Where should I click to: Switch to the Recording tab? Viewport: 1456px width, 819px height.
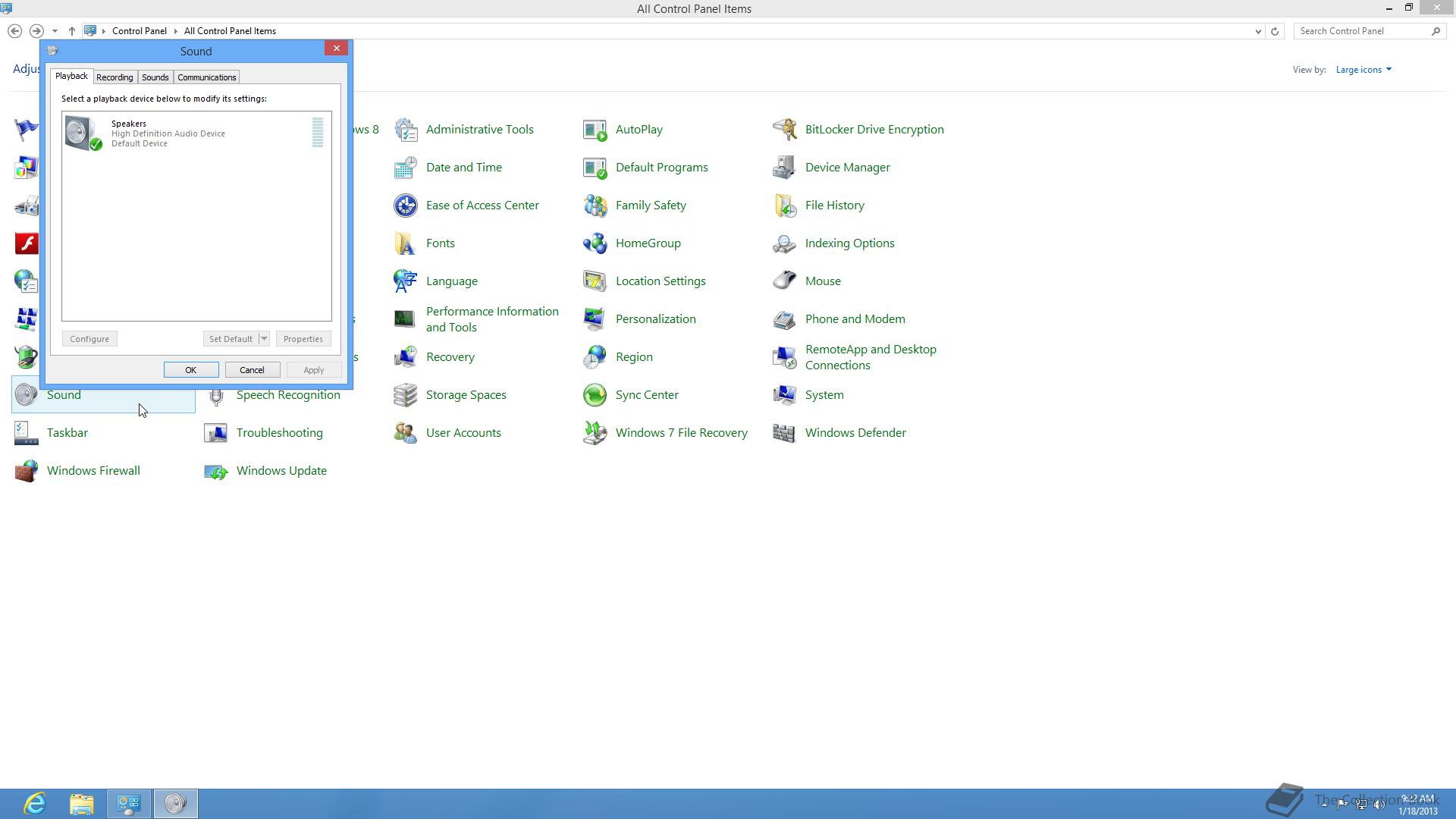click(x=115, y=77)
